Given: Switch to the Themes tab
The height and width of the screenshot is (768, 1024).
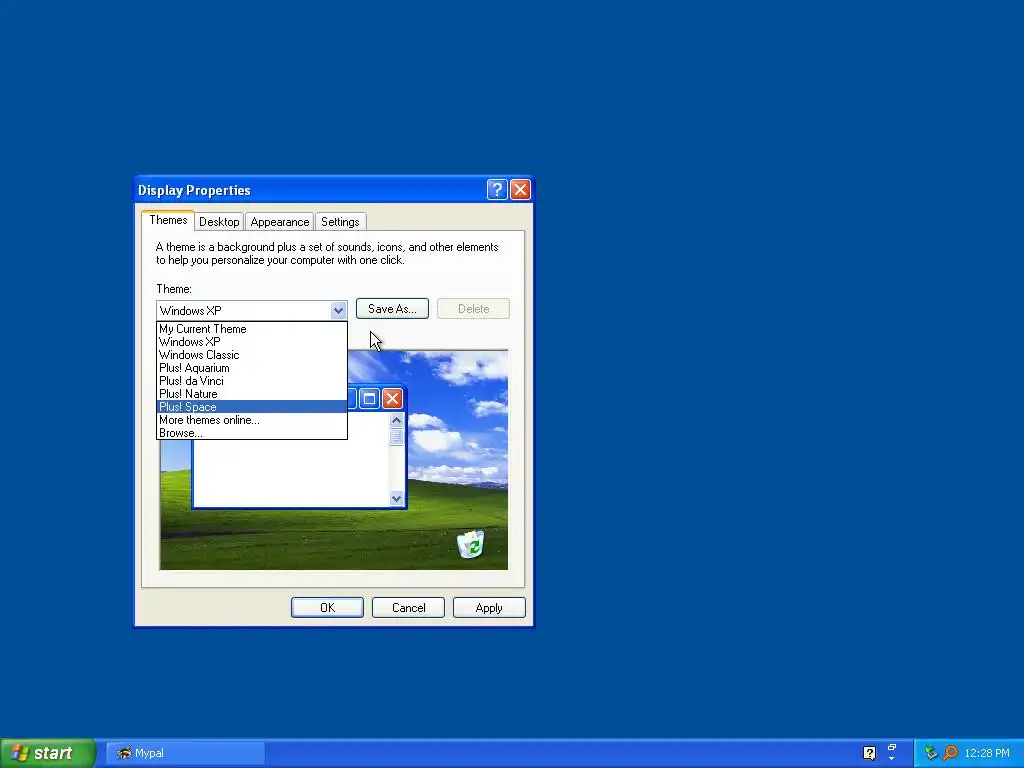Looking at the screenshot, I should (x=168, y=220).
